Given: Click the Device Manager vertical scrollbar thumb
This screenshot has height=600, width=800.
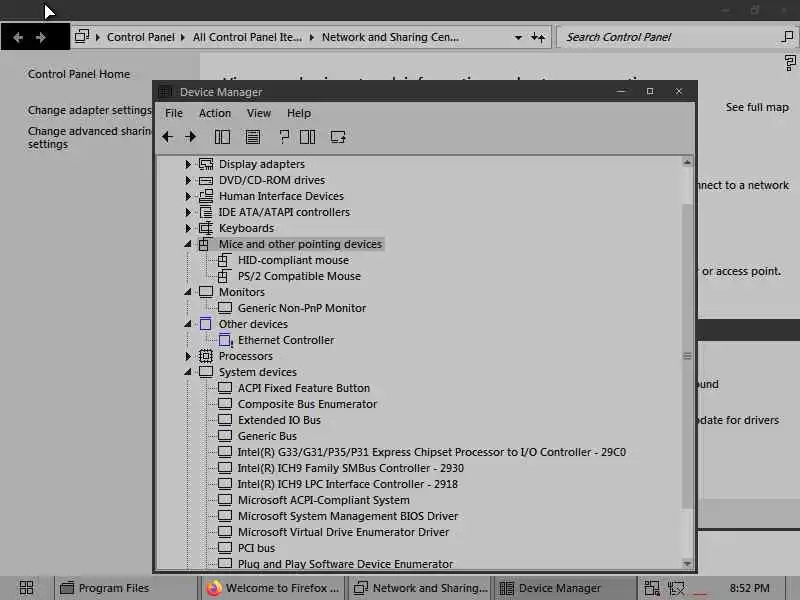Looking at the screenshot, I should click(687, 356).
